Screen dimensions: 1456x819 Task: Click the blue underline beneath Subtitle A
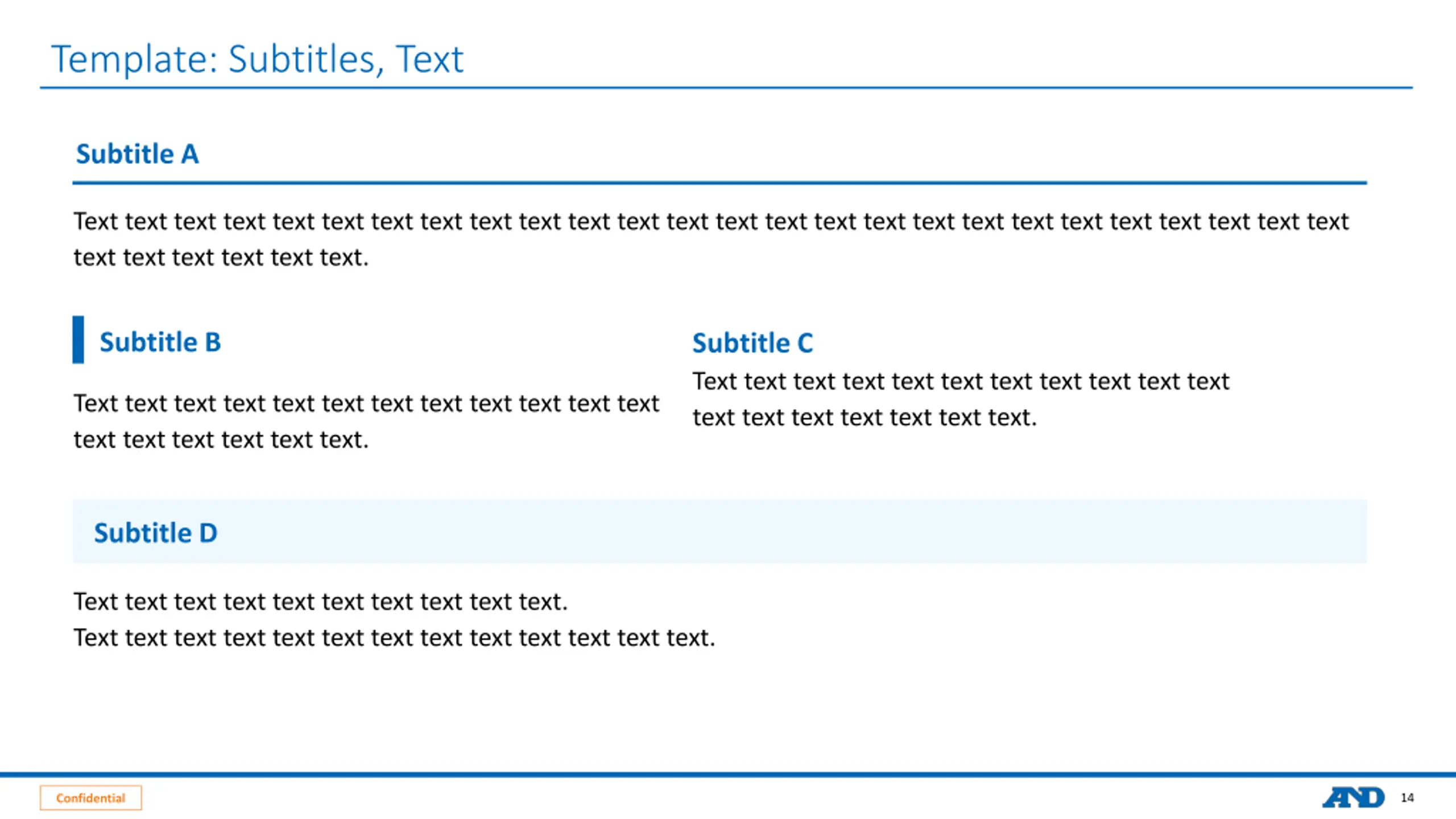pos(719,183)
